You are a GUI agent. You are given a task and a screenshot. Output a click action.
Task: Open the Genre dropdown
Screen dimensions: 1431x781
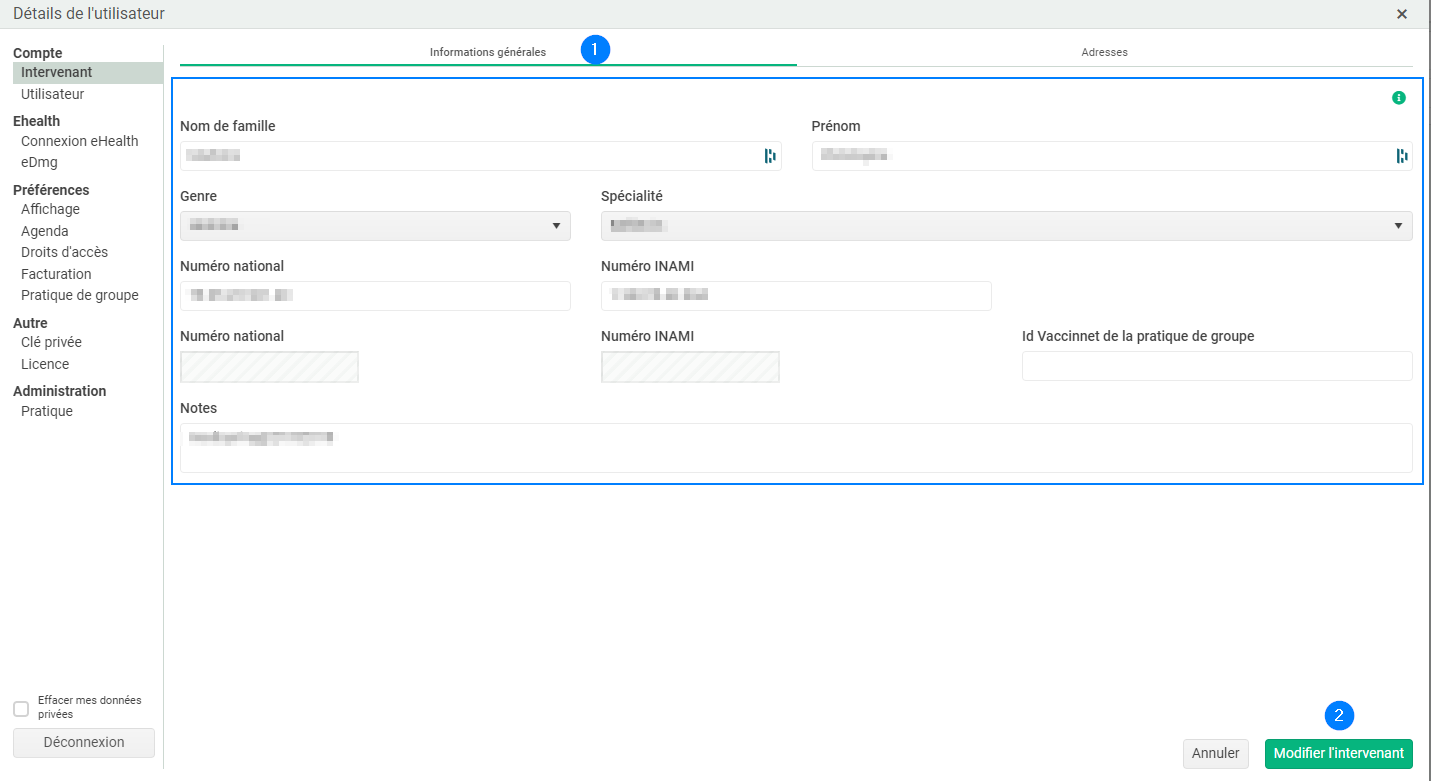375,226
